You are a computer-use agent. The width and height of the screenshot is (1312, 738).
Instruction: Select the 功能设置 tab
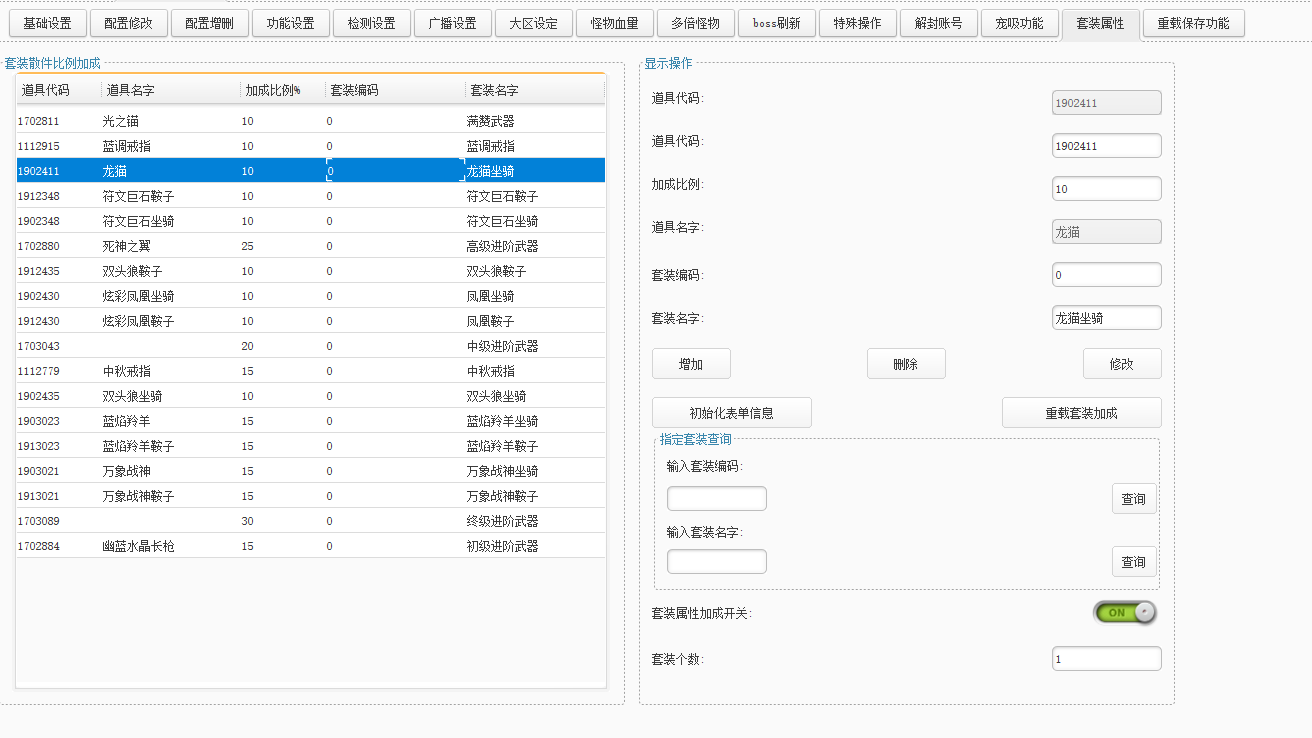[290, 23]
